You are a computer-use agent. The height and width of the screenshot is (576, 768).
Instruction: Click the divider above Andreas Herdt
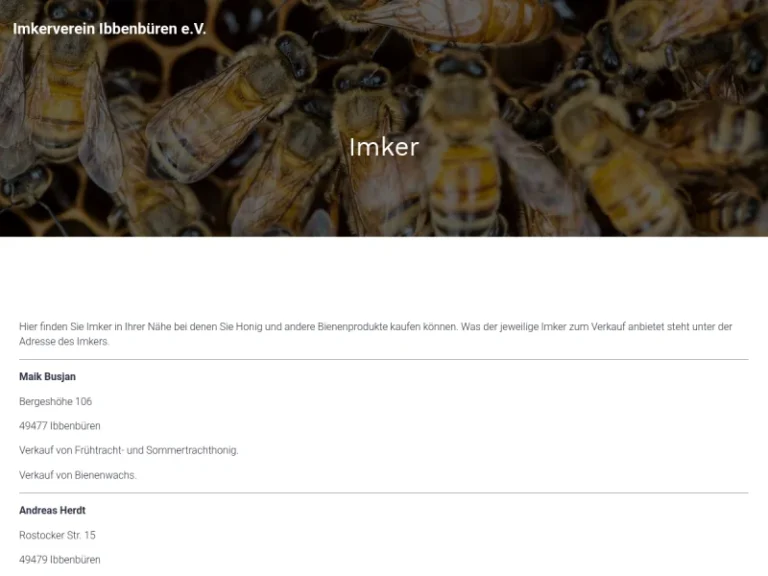point(384,493)
